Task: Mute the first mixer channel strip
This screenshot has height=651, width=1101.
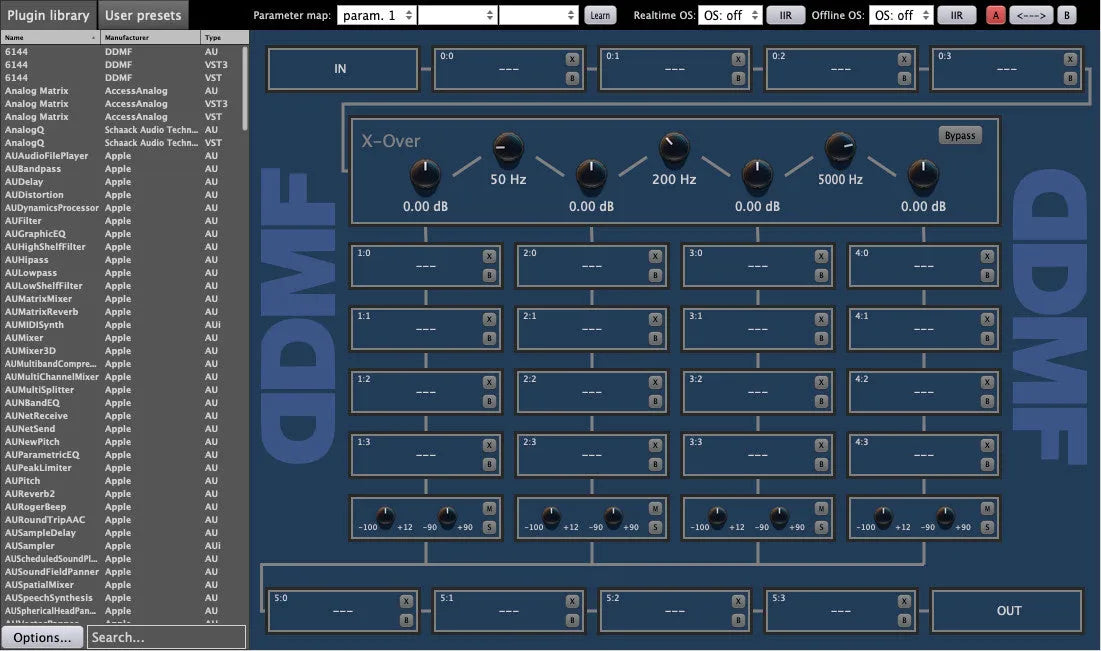Action: [489, 511]
